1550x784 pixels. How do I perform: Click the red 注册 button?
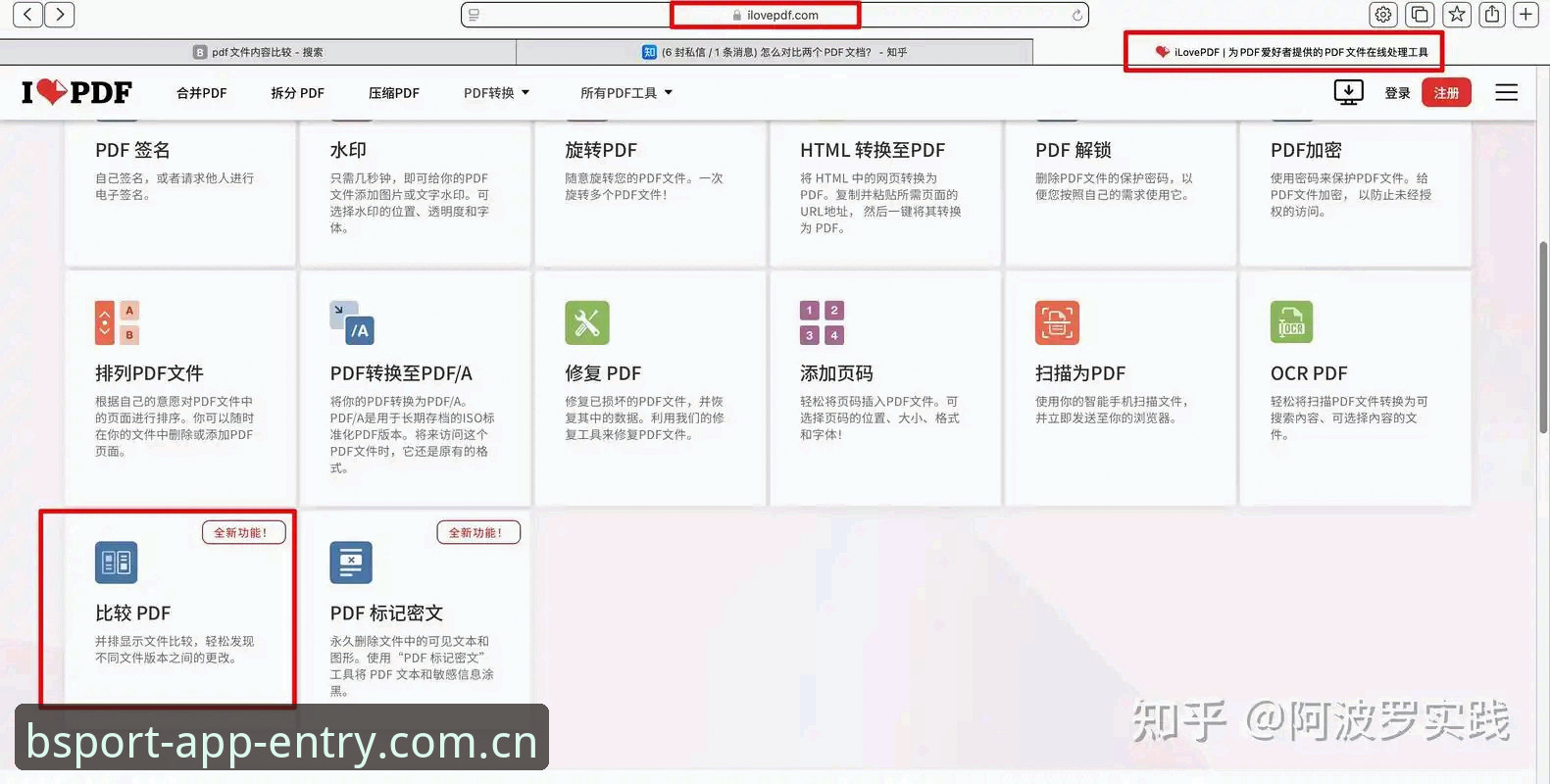[1446, 92]
